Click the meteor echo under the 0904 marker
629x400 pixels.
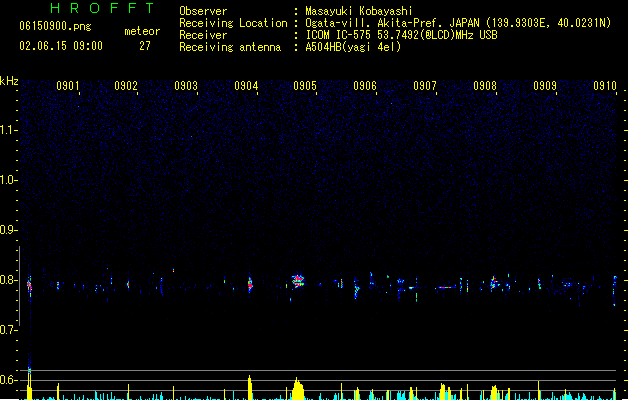click(250, 284)
